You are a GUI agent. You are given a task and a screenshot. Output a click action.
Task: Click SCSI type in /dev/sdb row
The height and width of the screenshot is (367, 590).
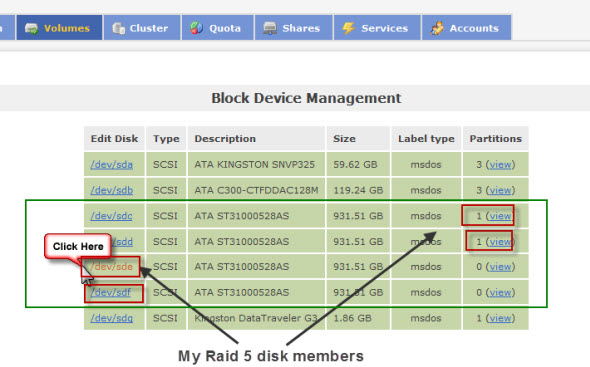tap(165, 190)
